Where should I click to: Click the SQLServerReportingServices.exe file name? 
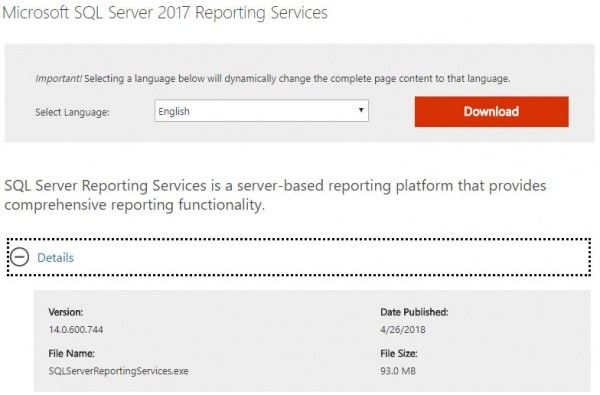tap(118, 371)
